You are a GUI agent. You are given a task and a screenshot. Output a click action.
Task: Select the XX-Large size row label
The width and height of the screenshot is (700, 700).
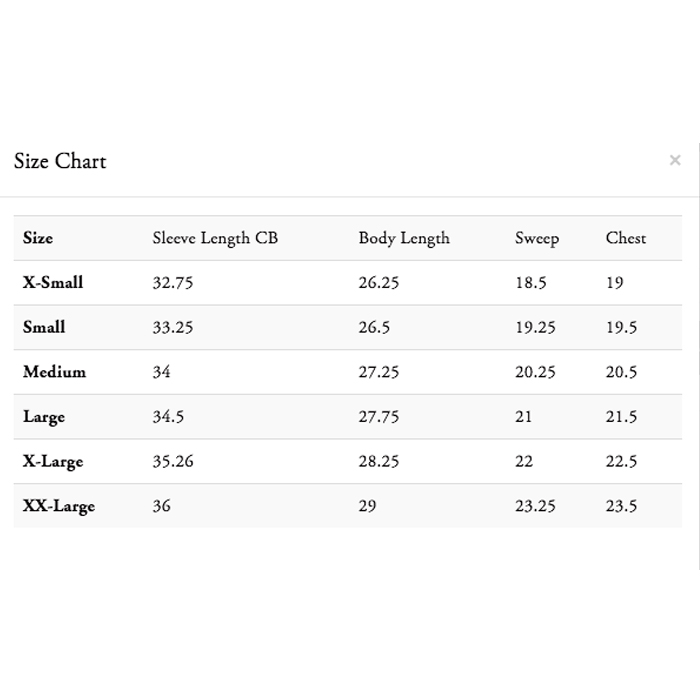pos(59,506)
